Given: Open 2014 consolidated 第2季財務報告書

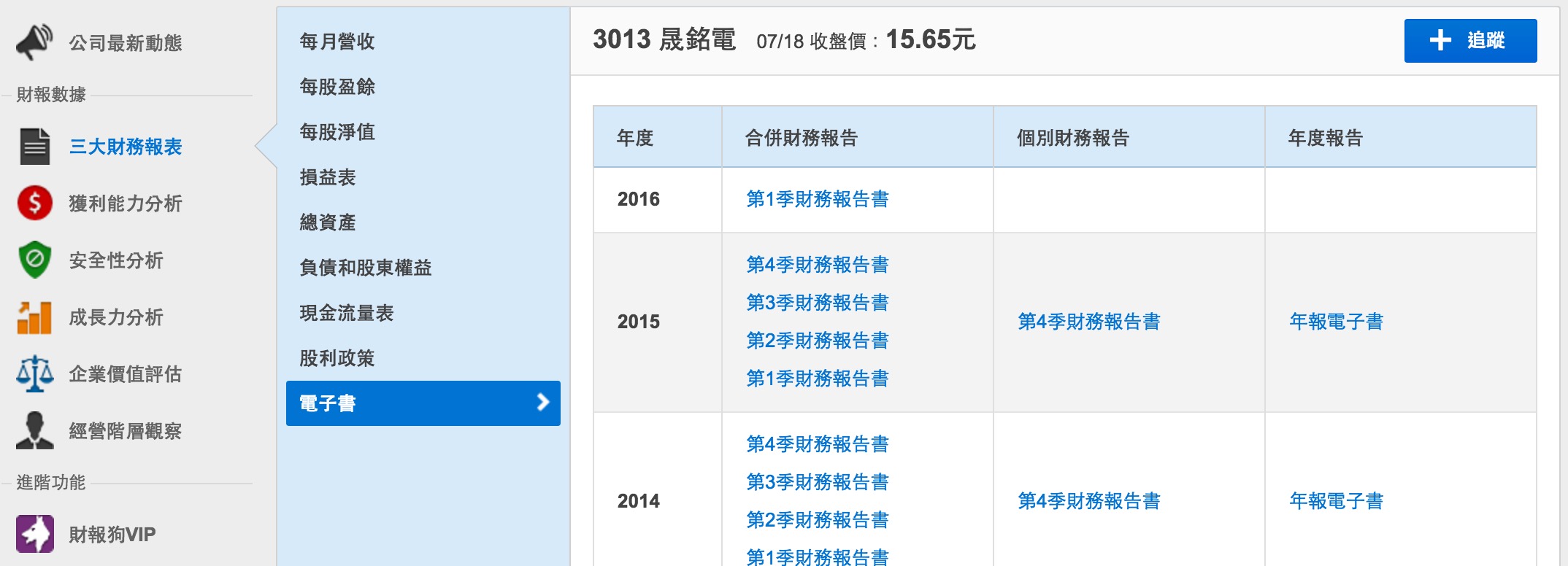Looking at the screenshot, I should point(818,520).
